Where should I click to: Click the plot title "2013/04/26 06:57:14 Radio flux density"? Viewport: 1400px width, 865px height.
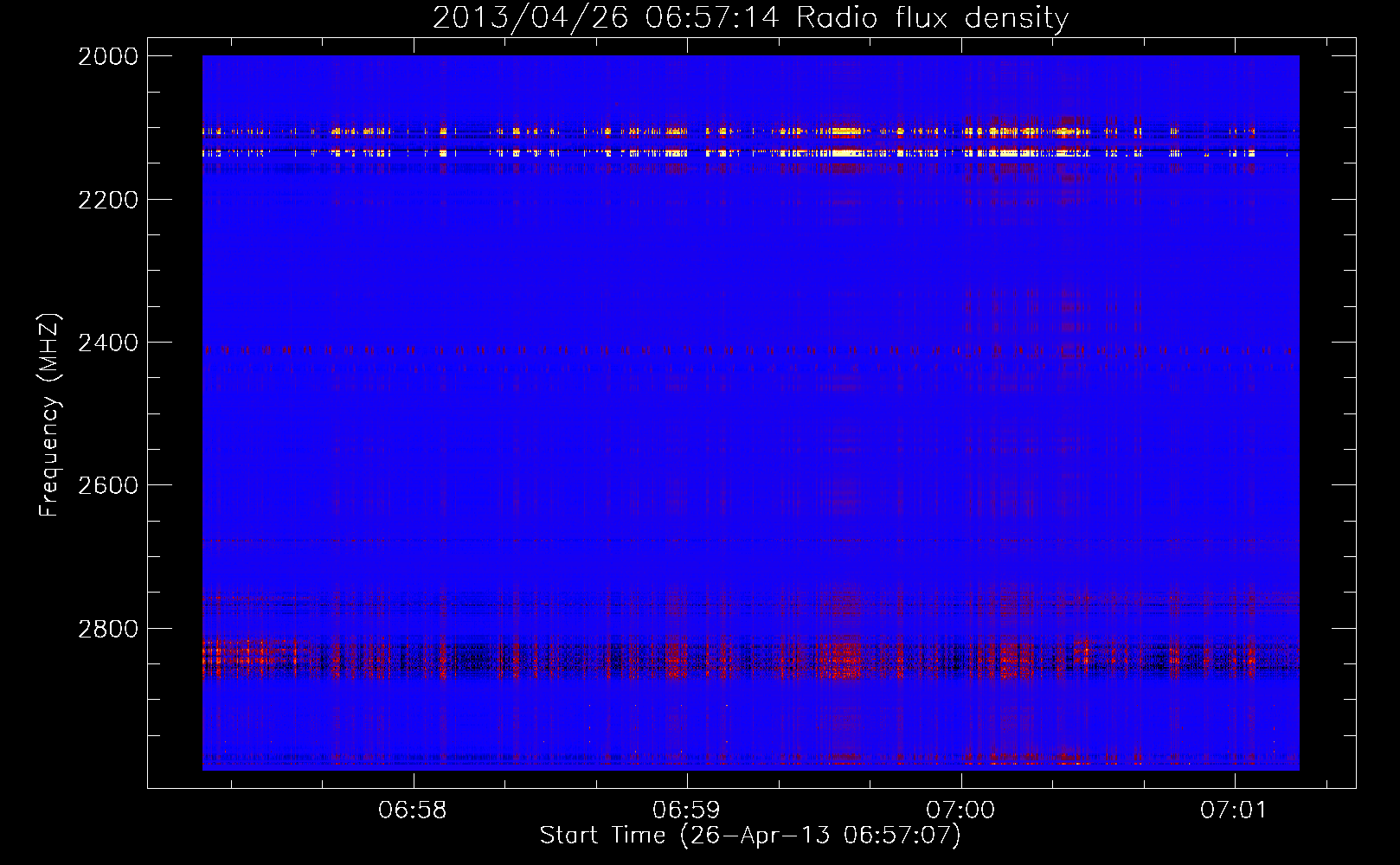point(750,17)
